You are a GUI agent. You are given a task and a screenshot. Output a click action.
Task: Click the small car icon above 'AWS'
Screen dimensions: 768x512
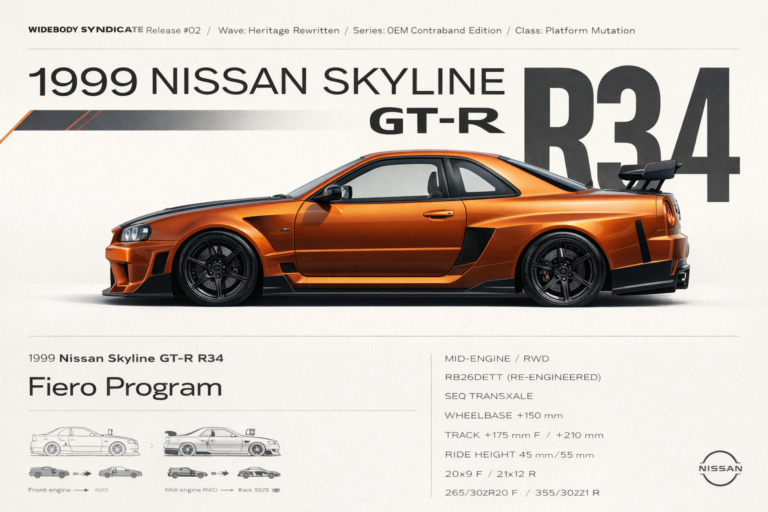pos(120,473)
